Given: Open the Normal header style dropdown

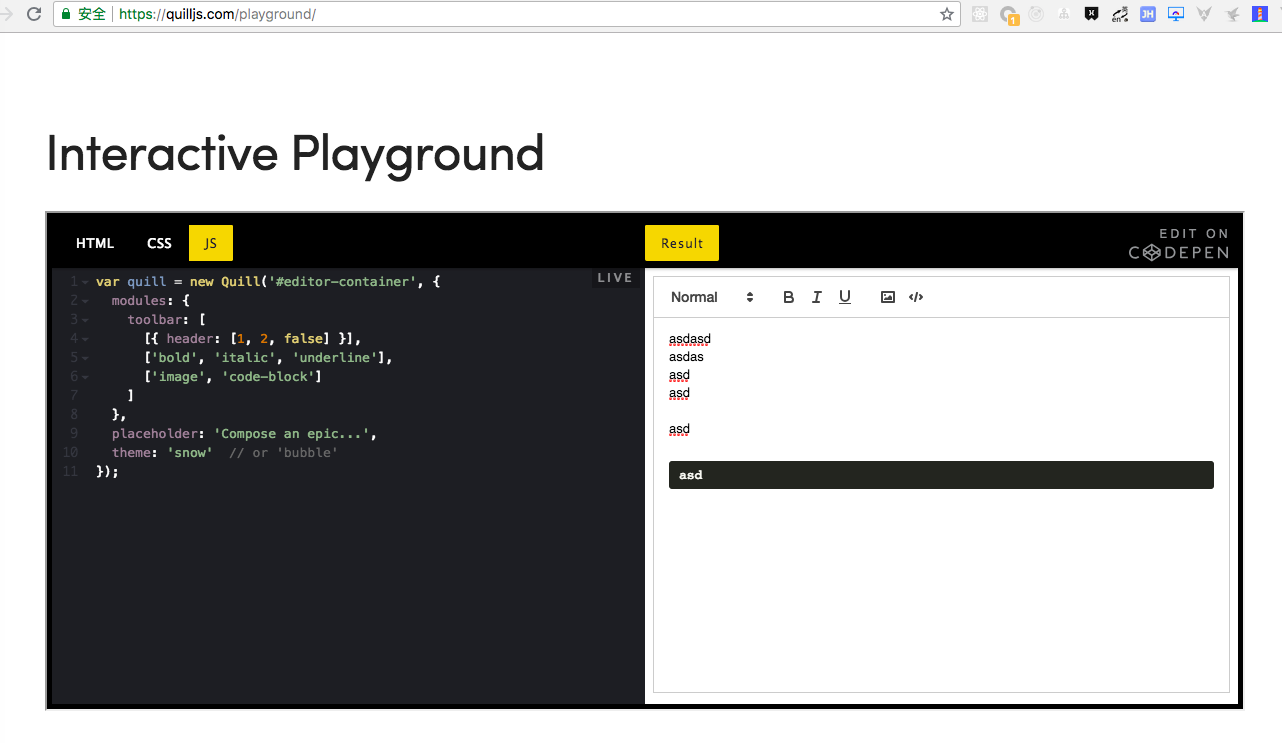Looking at the screenshot, I should click(712, 297).
